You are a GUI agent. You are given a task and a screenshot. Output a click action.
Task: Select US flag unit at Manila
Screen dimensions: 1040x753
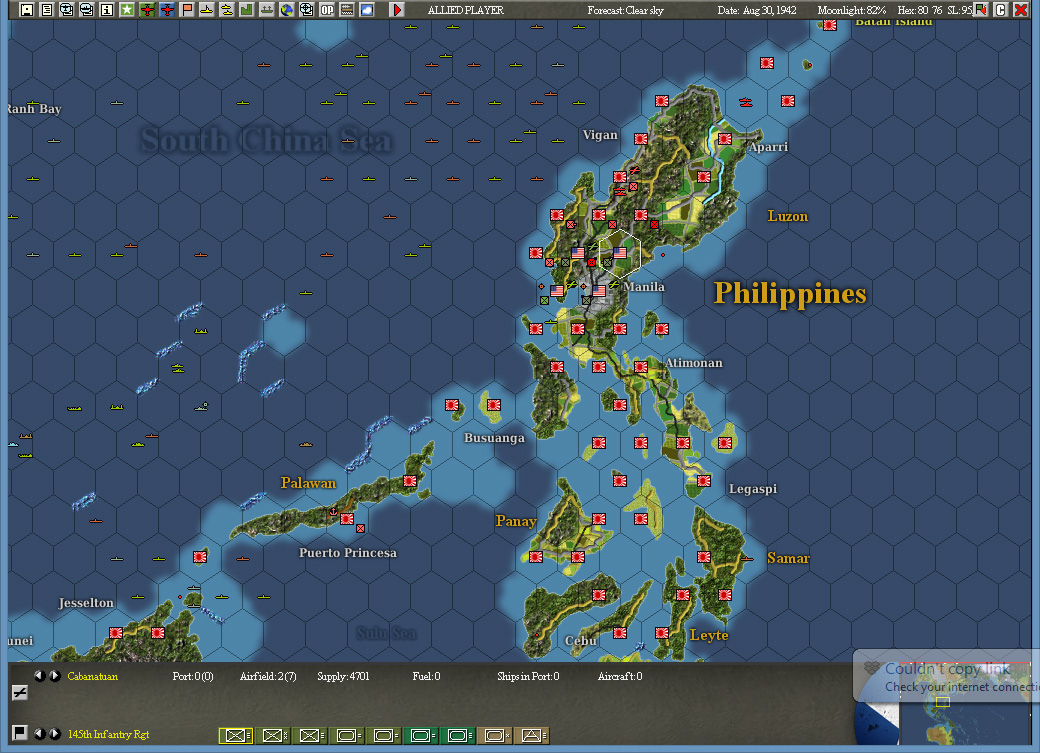click(599, 291)
